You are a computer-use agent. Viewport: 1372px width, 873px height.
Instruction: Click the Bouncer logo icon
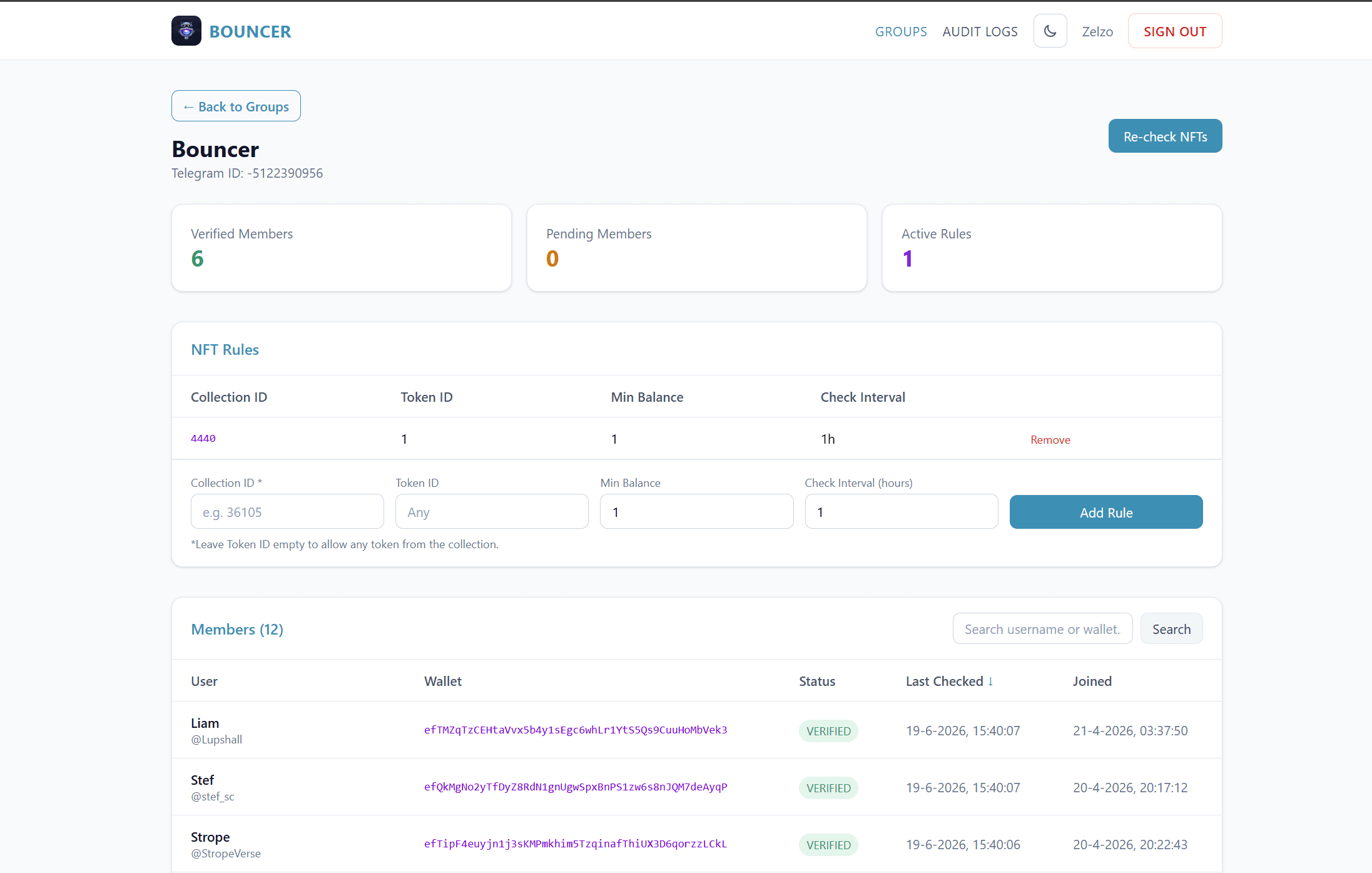(x=186, y=31)
